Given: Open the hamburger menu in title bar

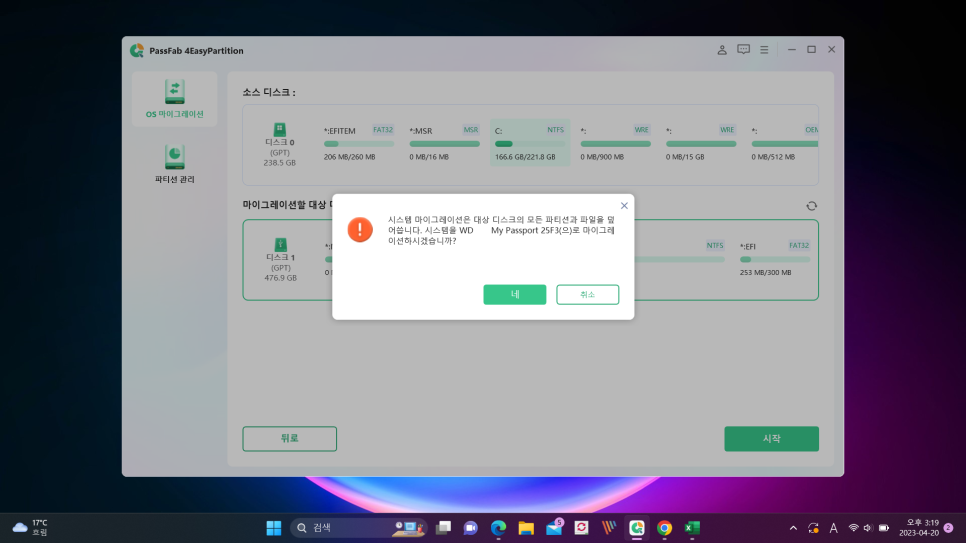Looking at the screenshot, I should point(764,50).
